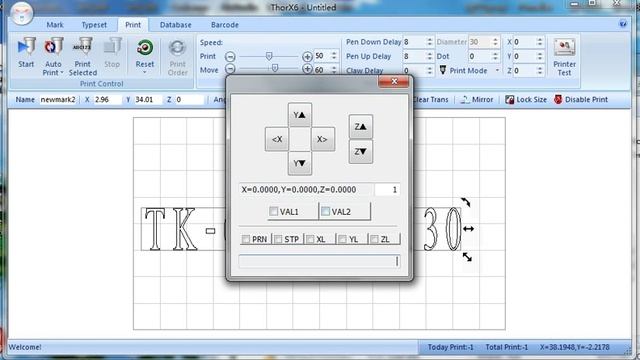Click the Y down jog button
Viewport: 640px width, 360px height.
tap(300, 163)
